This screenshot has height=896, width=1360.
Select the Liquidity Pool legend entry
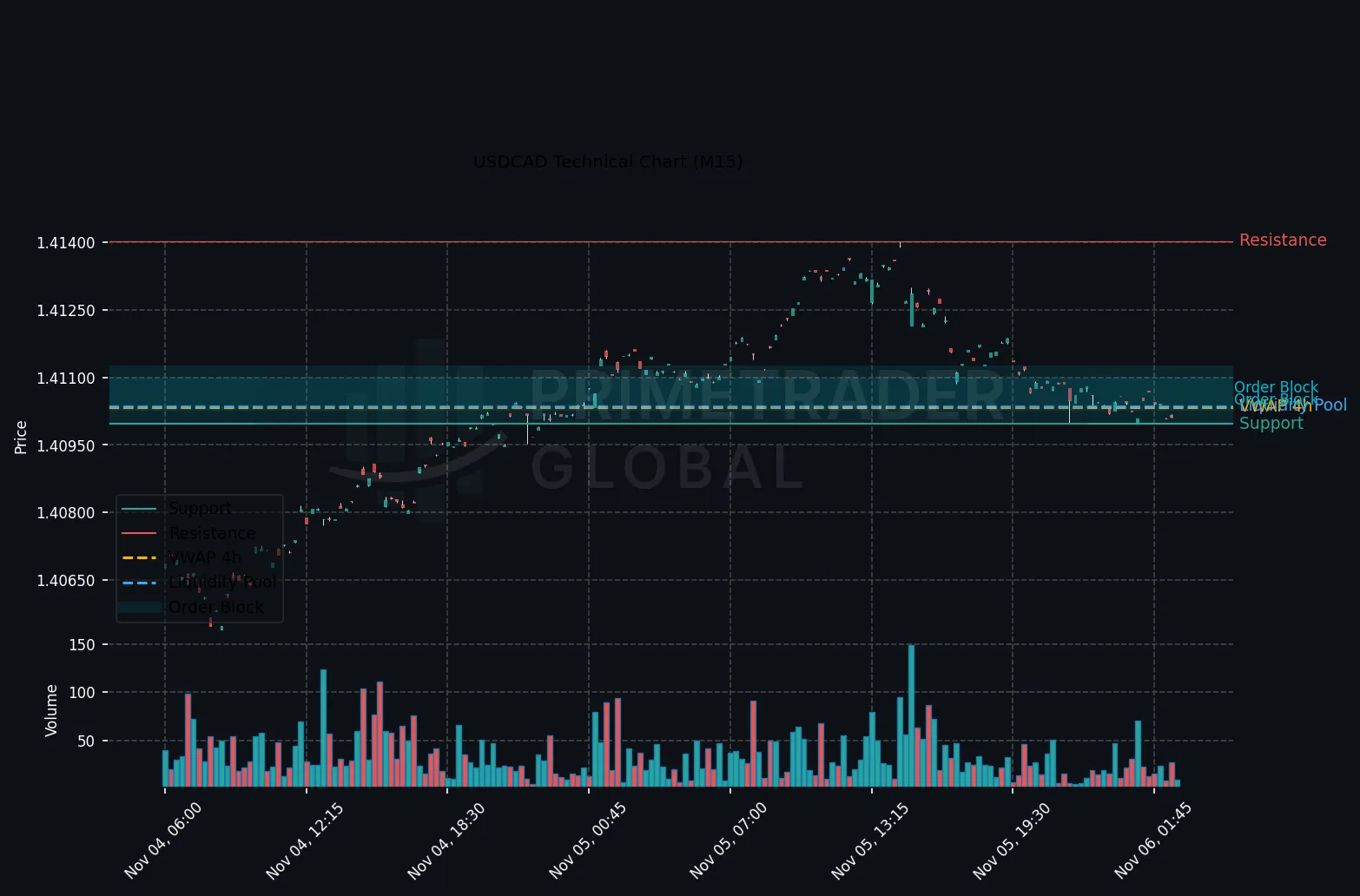coord(222,583)
